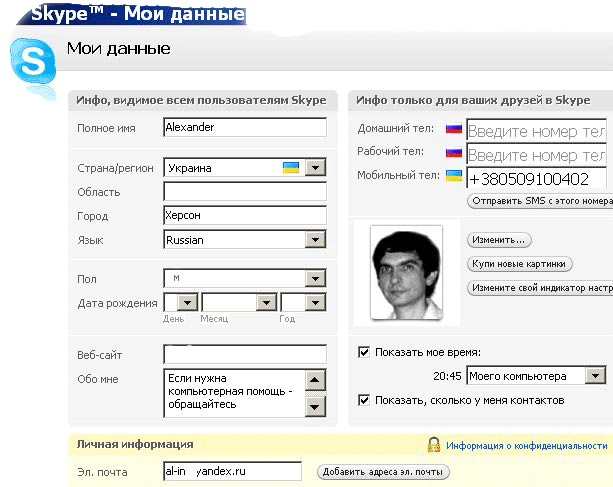Viewport: 613px width, 487px height.
Task: Click the flag beside home phone field
Action: click(x=454, y=130)
